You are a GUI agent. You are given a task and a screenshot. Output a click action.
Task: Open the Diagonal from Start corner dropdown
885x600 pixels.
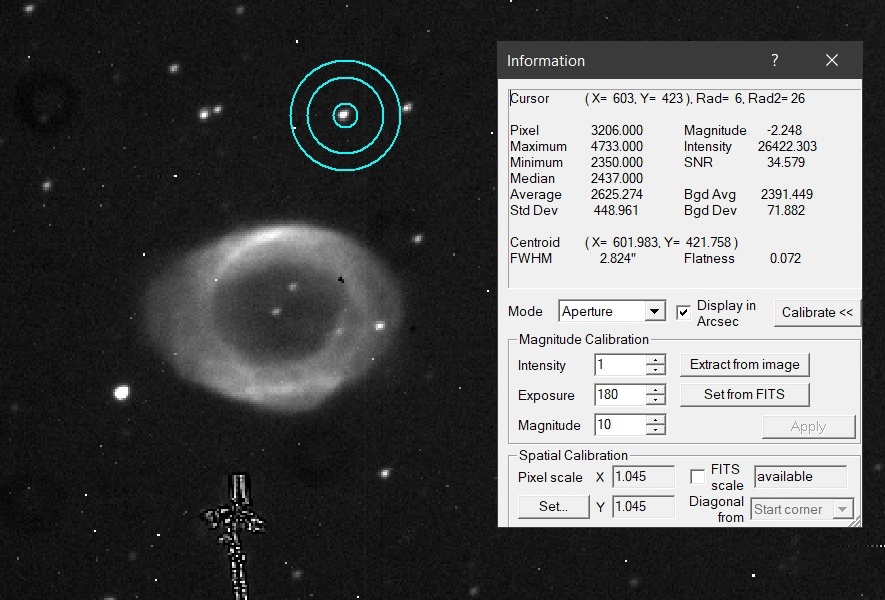802,509
